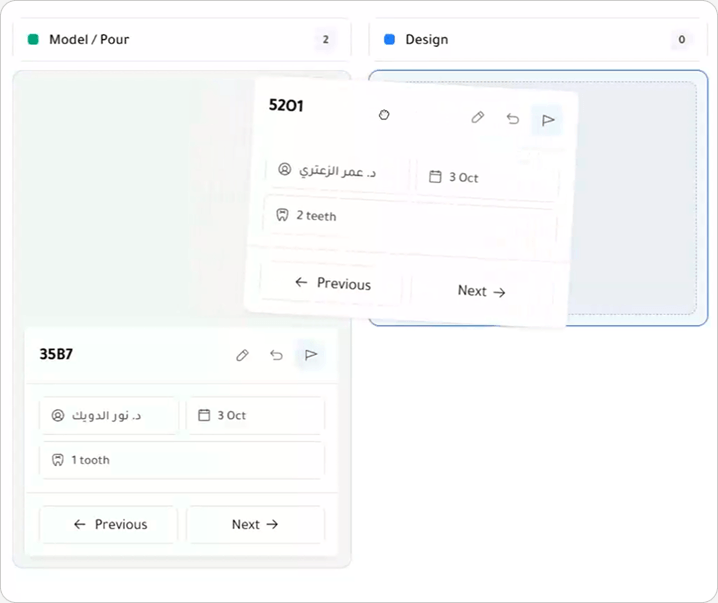This screenshot has height=603, width=718.
Task: Click the doctor person icon on card 35B7
Action: (58, 415)
